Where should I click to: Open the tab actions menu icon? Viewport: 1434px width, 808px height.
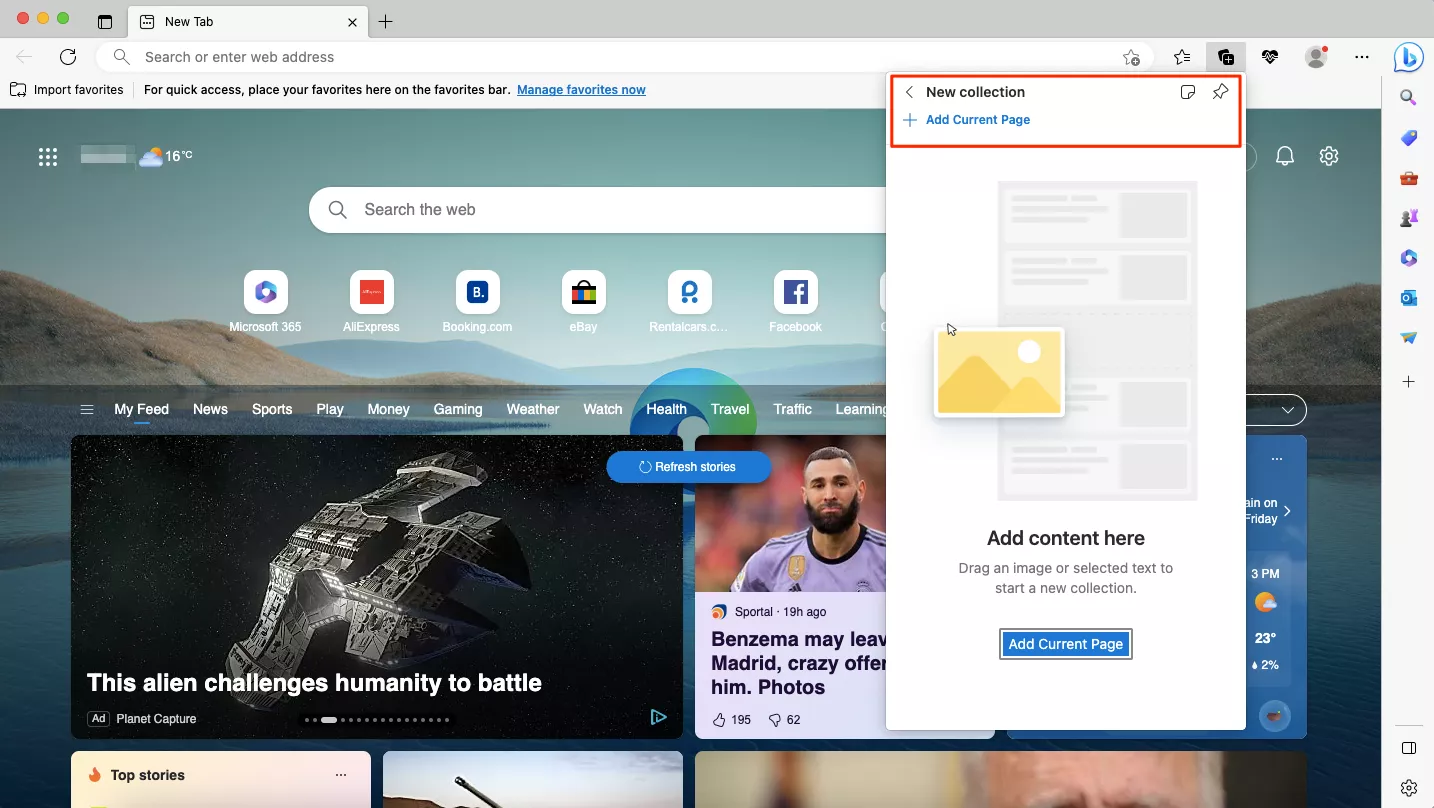pyautogui.click(x=105, y=21)
